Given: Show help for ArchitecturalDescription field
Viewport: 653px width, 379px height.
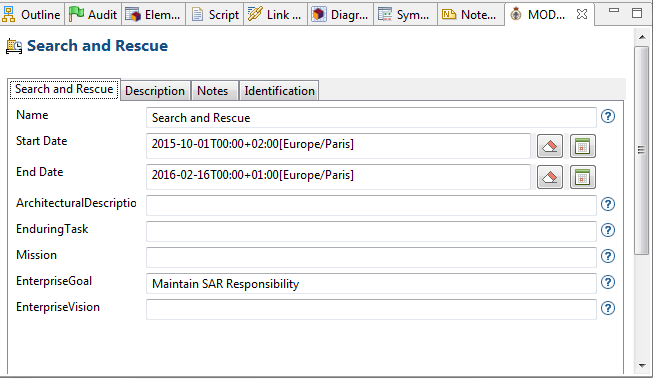Looking at the screenshot, I should [608, 204].
